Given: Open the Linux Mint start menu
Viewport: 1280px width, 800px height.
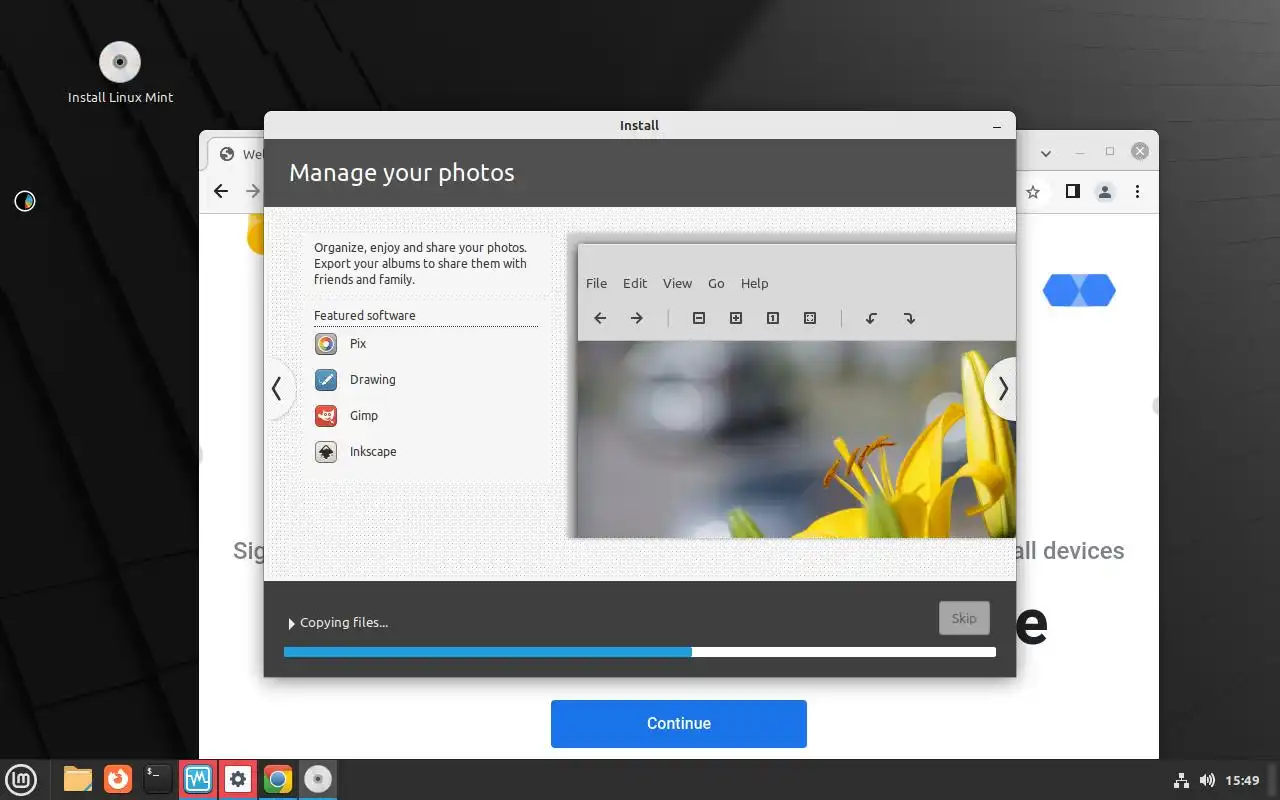Looking at the screenshot, I should (x=22, y=779).
